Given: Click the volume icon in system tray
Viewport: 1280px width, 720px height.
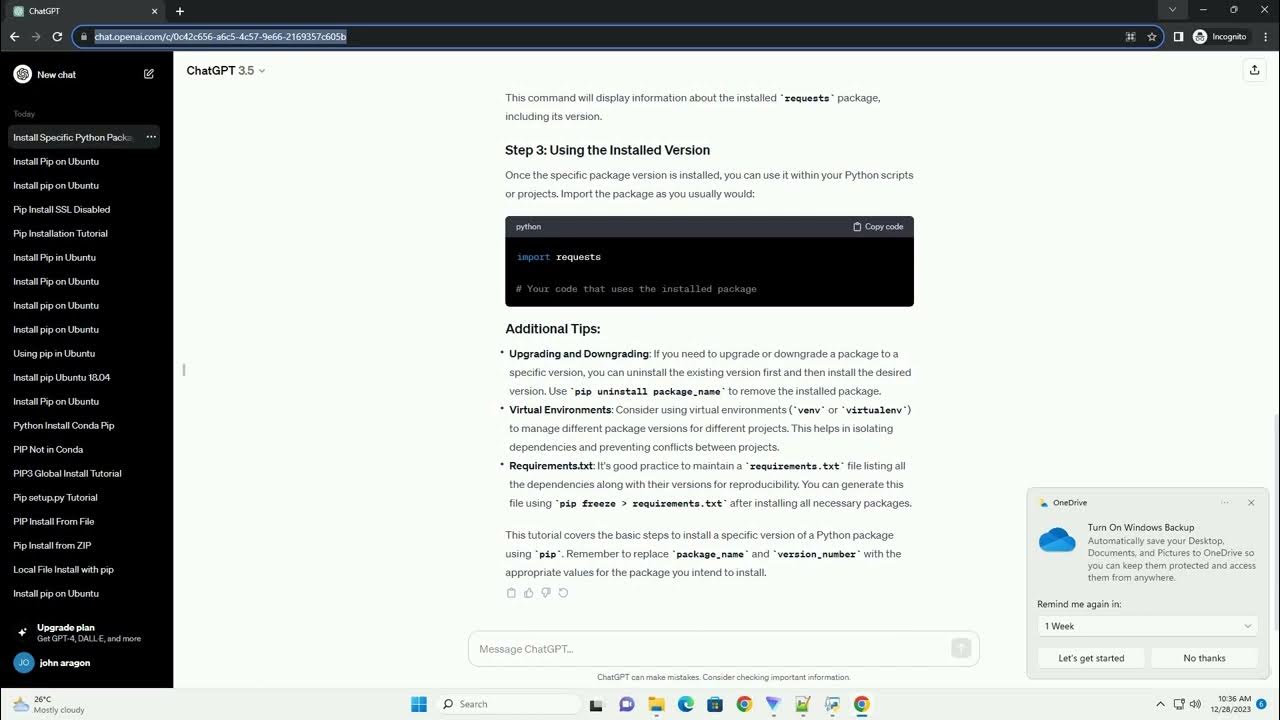Looking at the screenshot, I should point(1196,704).
